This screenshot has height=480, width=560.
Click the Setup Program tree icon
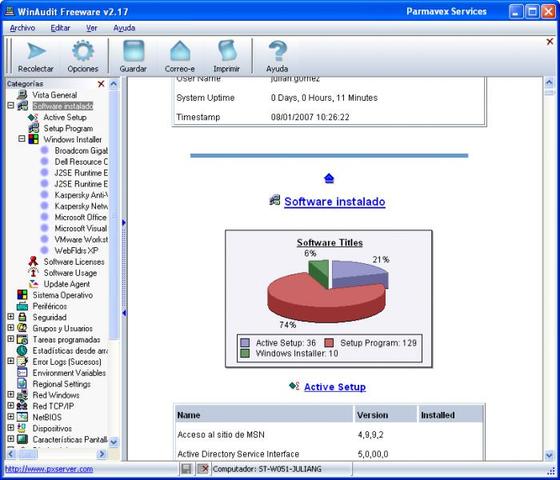[x=33, y=128]
